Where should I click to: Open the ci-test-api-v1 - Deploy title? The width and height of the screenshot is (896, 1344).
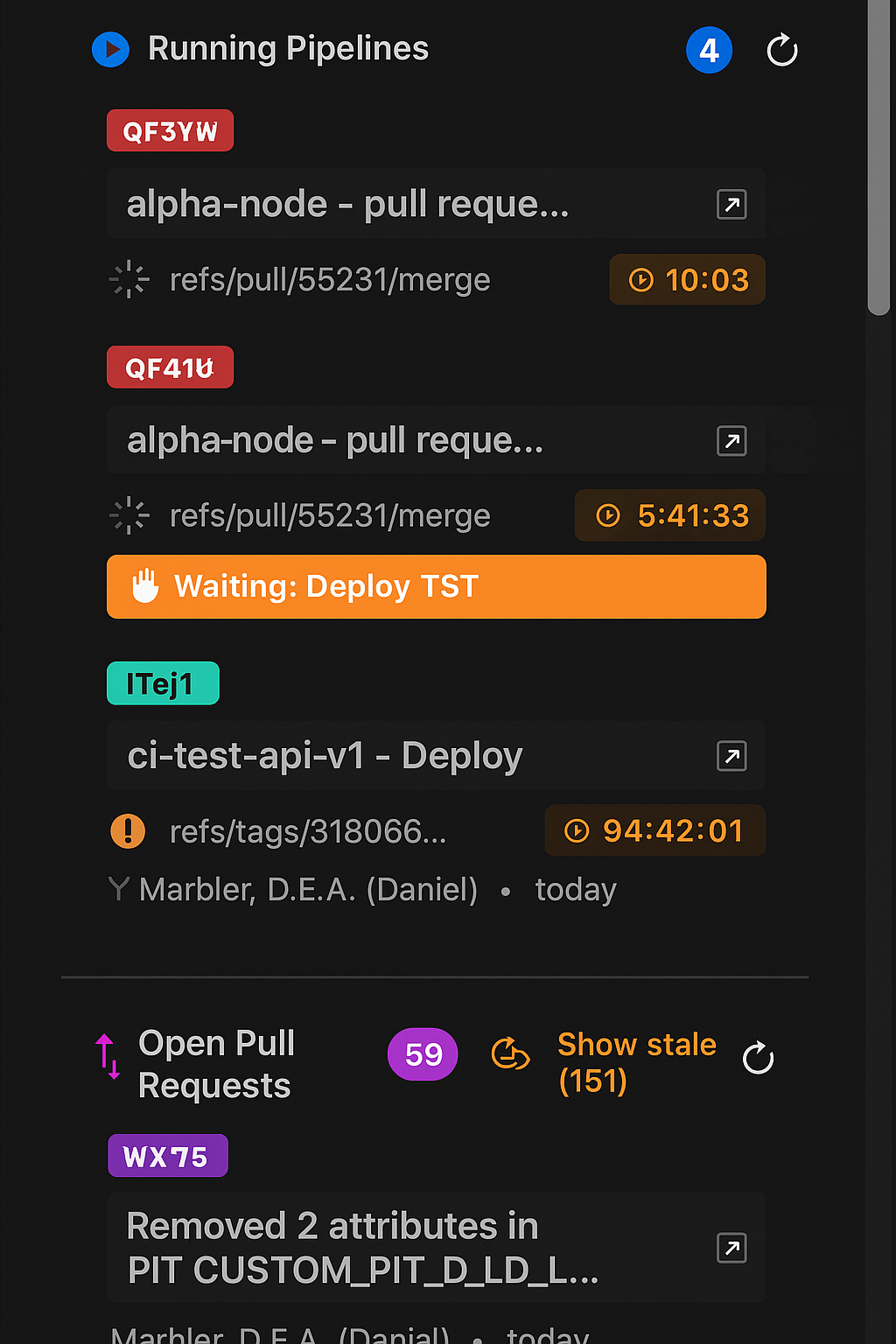coord(325,756)
